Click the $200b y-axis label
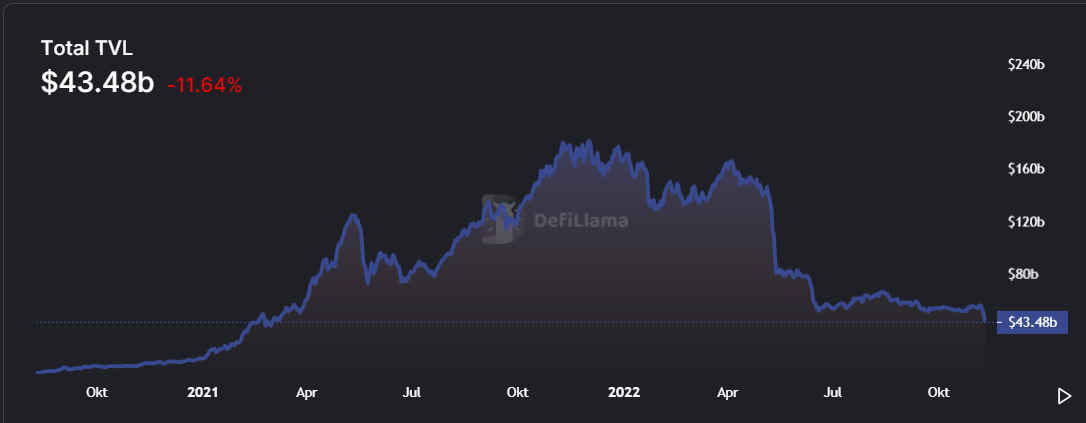The image size is (1086, 423). (1026, 117)
